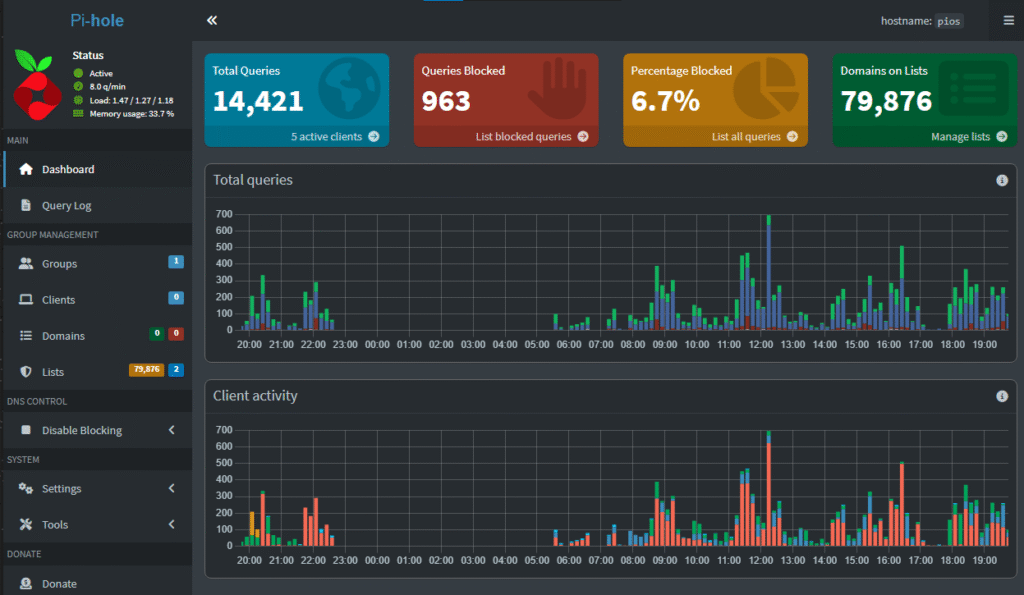The width and height of the screenshot is (1024, 595).
Task: Expand the Tools submenu
Action: point(171,524)
